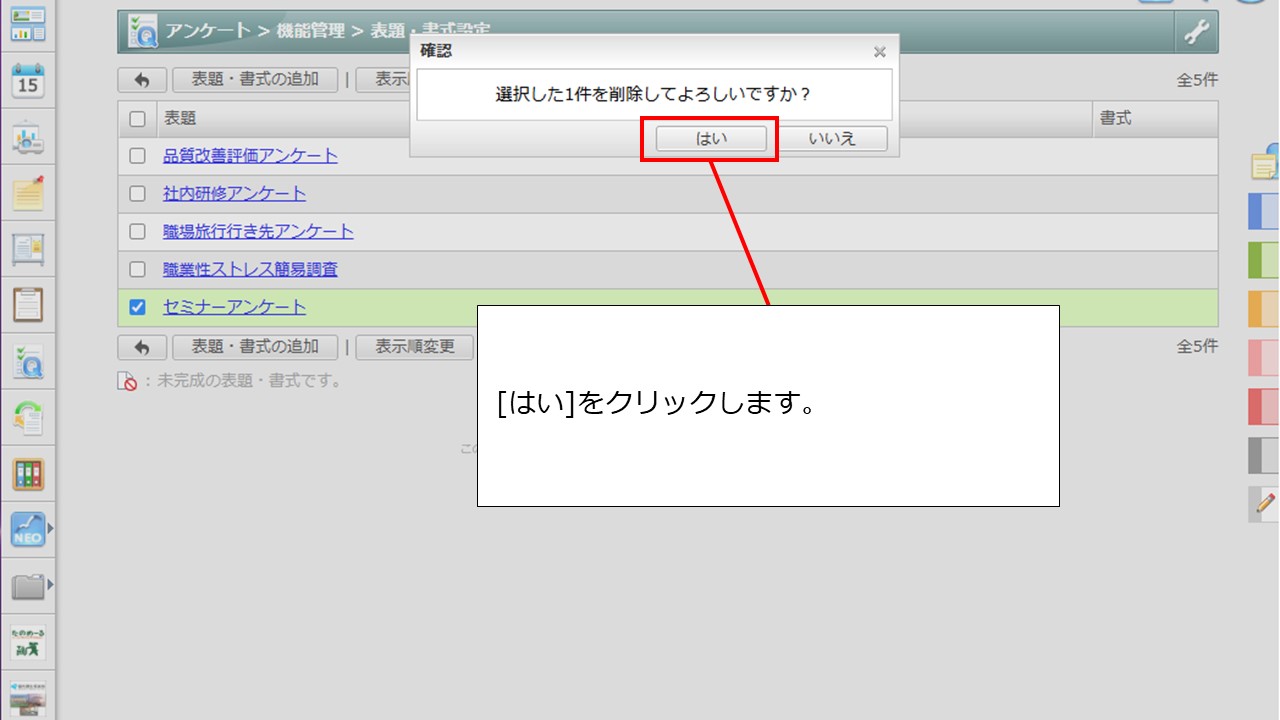Open the gray folder icon in sidebar
Viewport: 1280px width, 720px height.
pos(28,586)
